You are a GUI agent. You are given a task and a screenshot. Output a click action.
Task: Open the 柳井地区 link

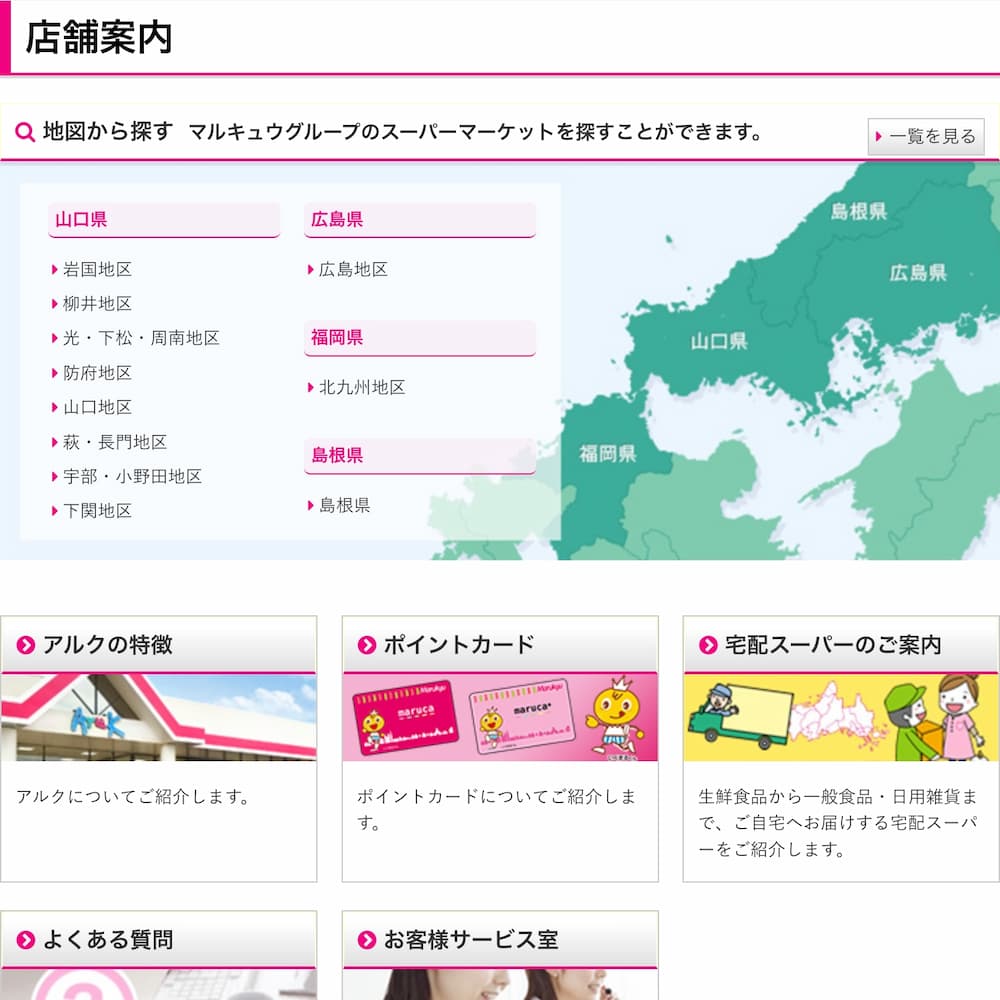point(98,304)
